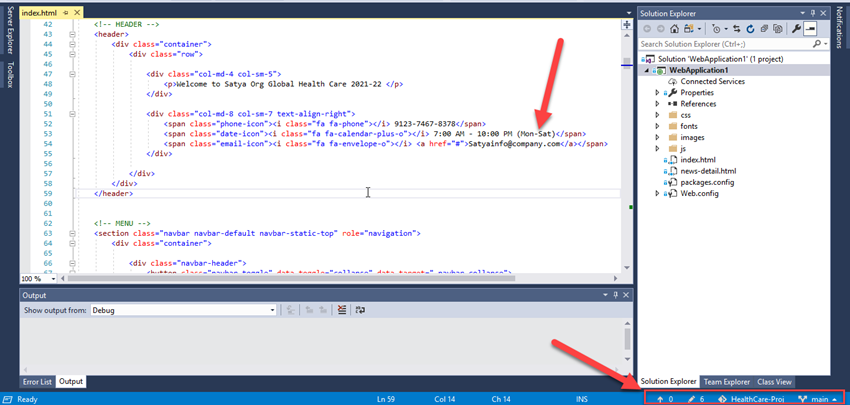Open Solution Explorer window position menu
The height and width of the screenshot is (405, 850).
(x=803, y=13)
